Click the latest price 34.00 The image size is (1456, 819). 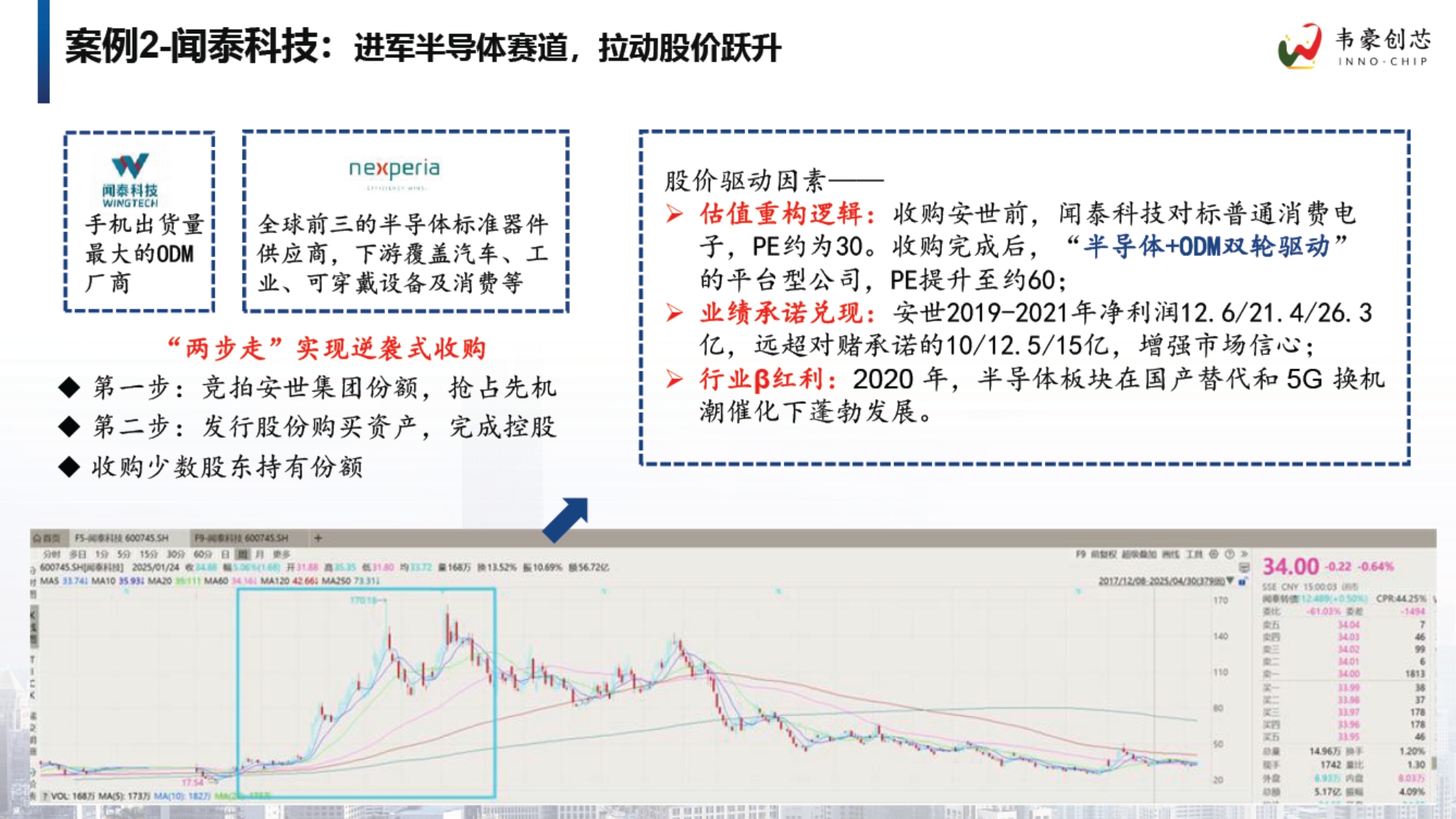[1291, 567]
